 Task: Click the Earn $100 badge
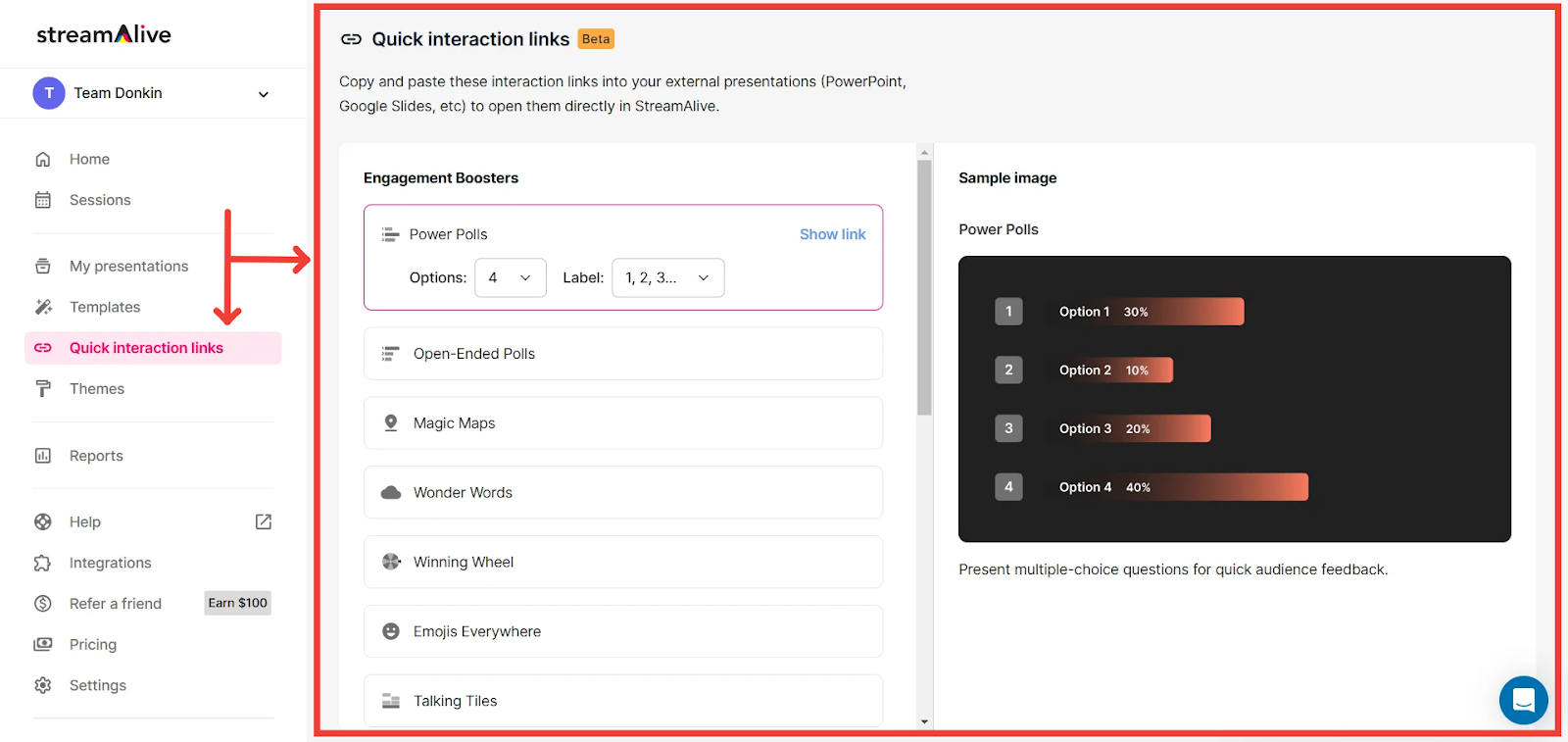(x=237, y=603)
